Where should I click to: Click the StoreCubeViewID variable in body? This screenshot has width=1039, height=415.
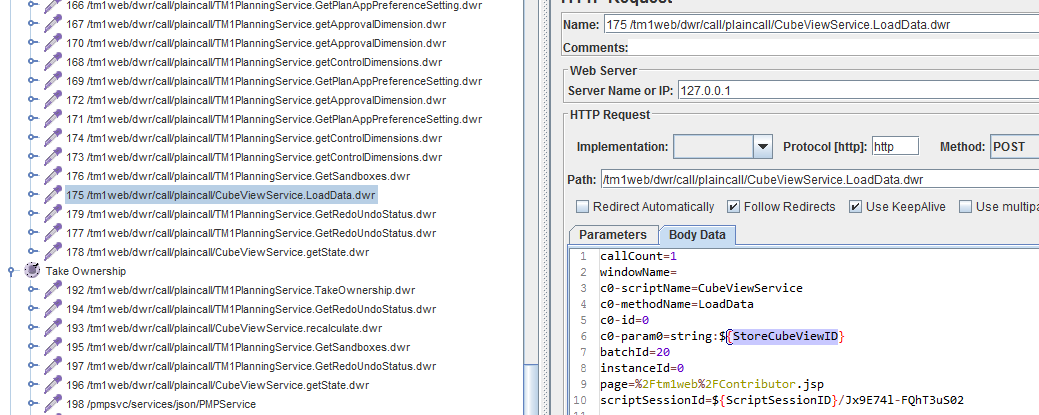tap(785, 337)
